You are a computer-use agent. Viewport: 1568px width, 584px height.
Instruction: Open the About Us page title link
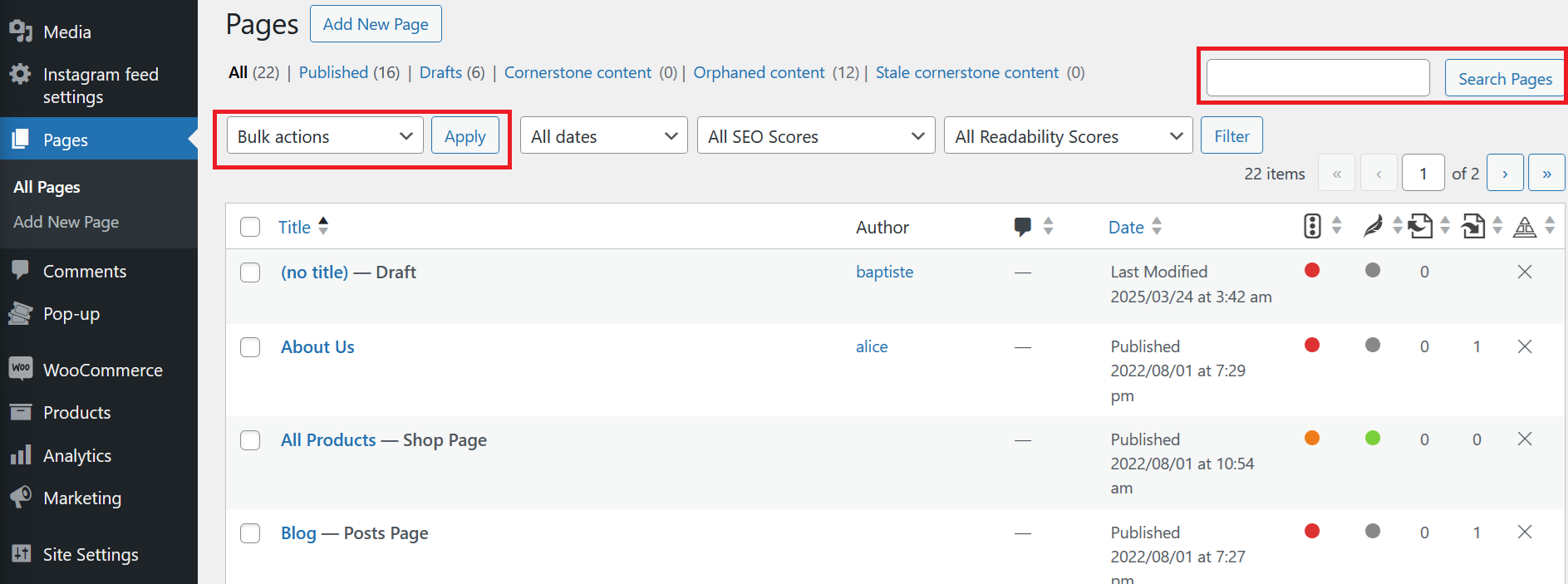coord(317,347)
